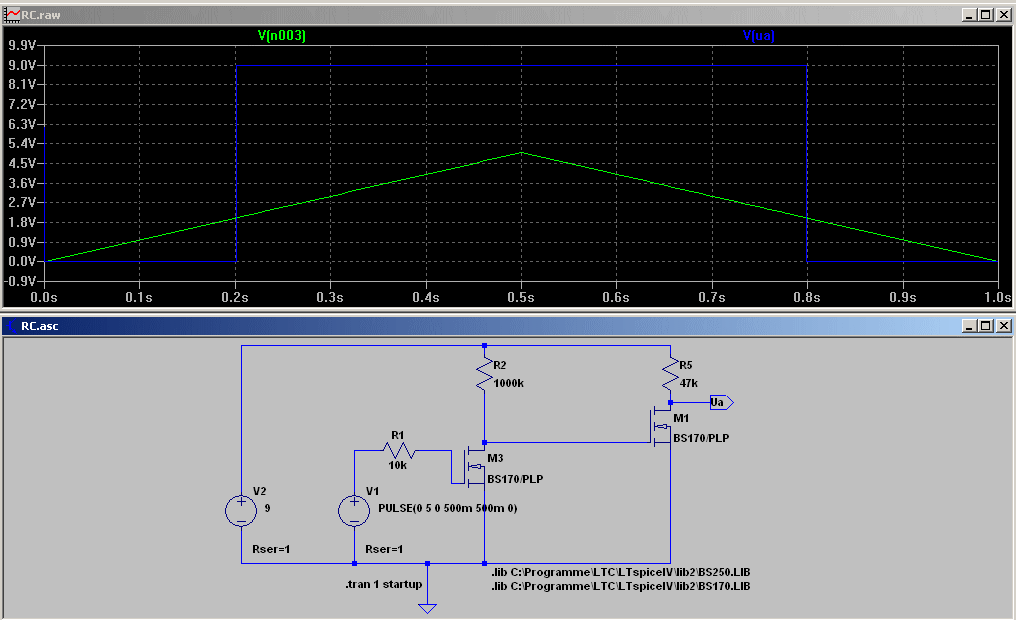Image resolution: width=1016 pixels, height=620 pixels.
Task: Select the V2 voltage source symbol
Action: pos(241,511)
